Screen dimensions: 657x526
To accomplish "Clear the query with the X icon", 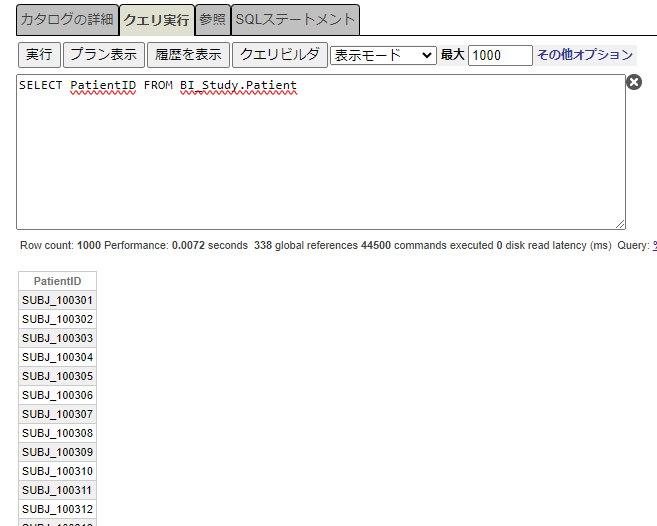I will pyautogui.click(x=634, y=82).
